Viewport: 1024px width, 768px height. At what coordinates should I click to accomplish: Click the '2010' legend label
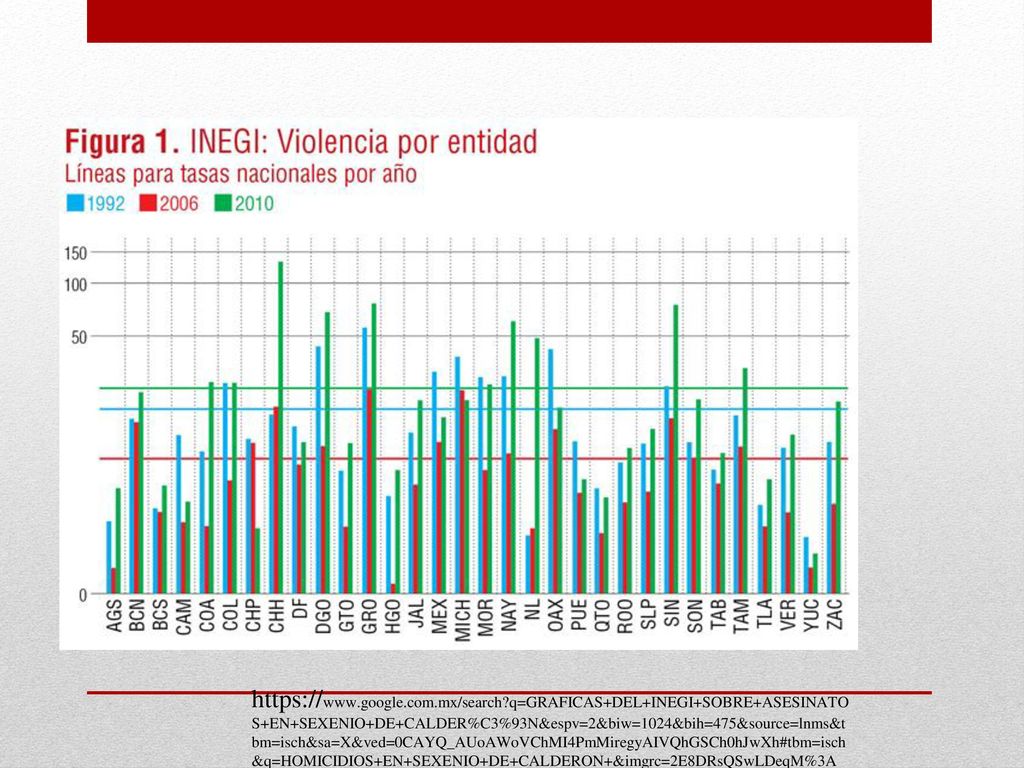click(x=254, y=204)
